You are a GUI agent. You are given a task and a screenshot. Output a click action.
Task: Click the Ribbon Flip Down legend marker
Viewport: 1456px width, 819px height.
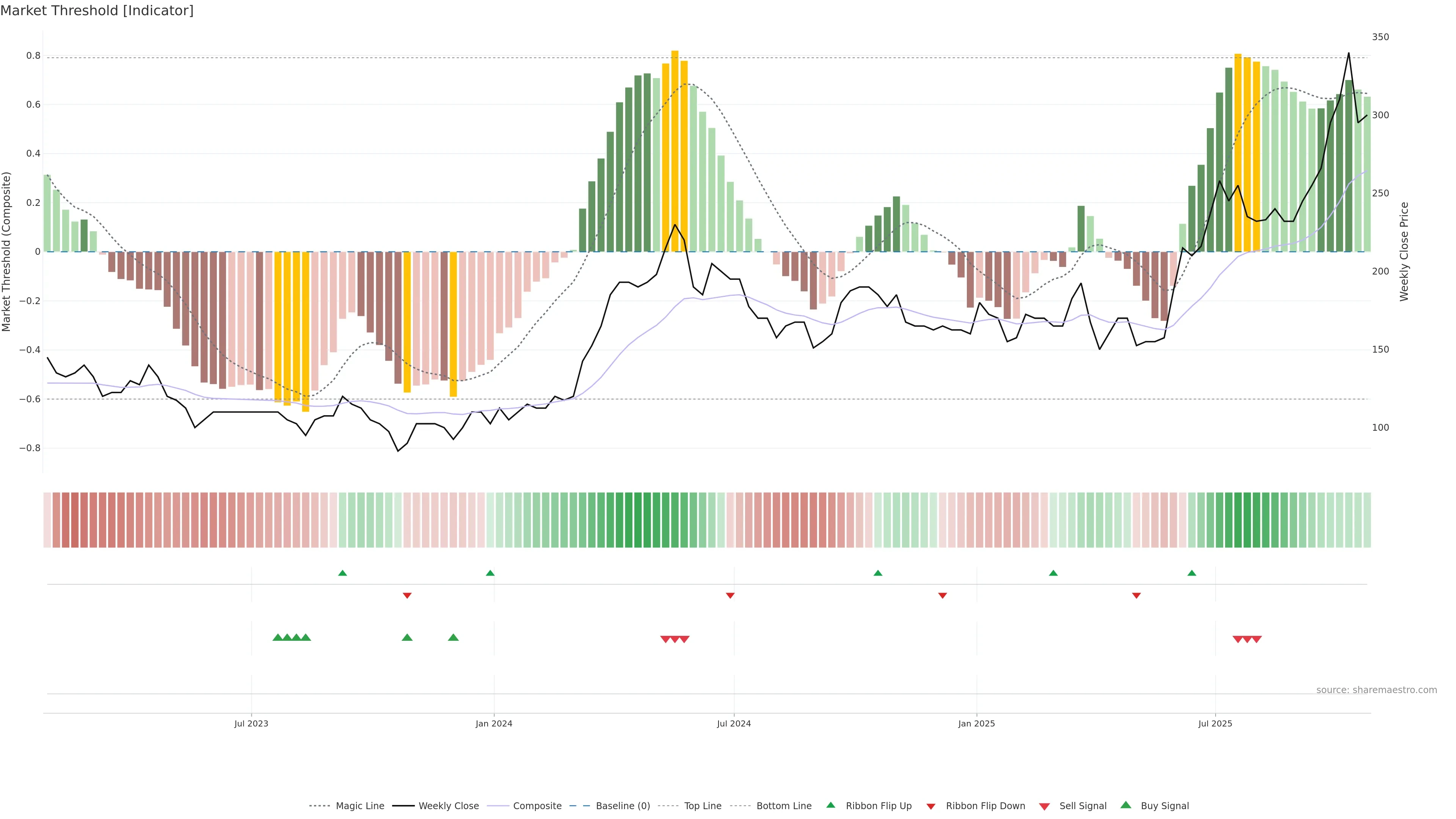pos(931,806)
